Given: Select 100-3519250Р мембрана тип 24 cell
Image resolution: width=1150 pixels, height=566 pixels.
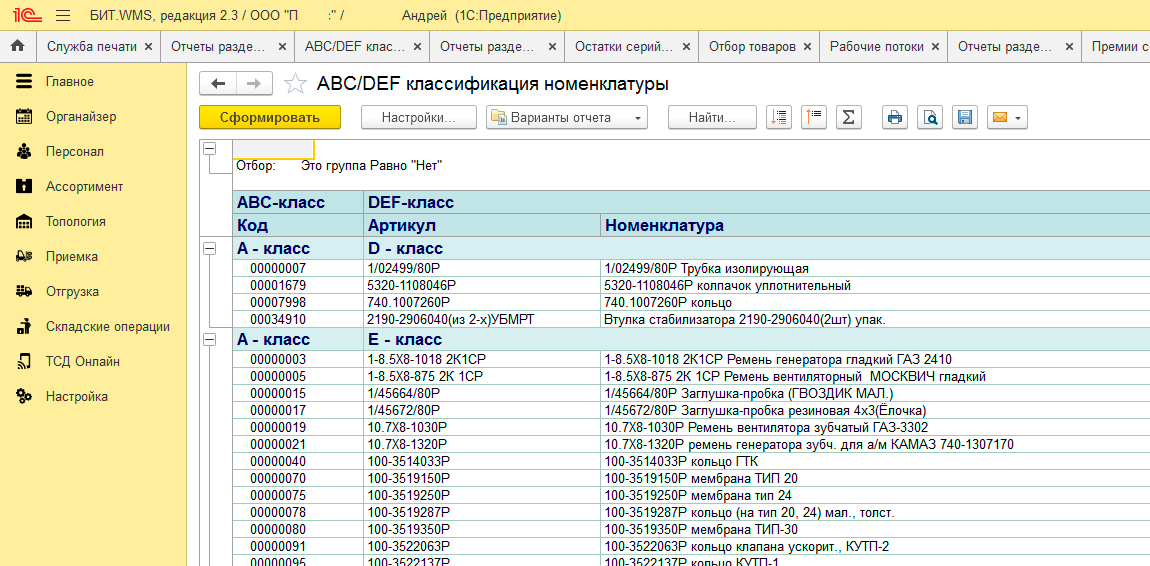Looking at the screenshot, I should click(875, 496).
